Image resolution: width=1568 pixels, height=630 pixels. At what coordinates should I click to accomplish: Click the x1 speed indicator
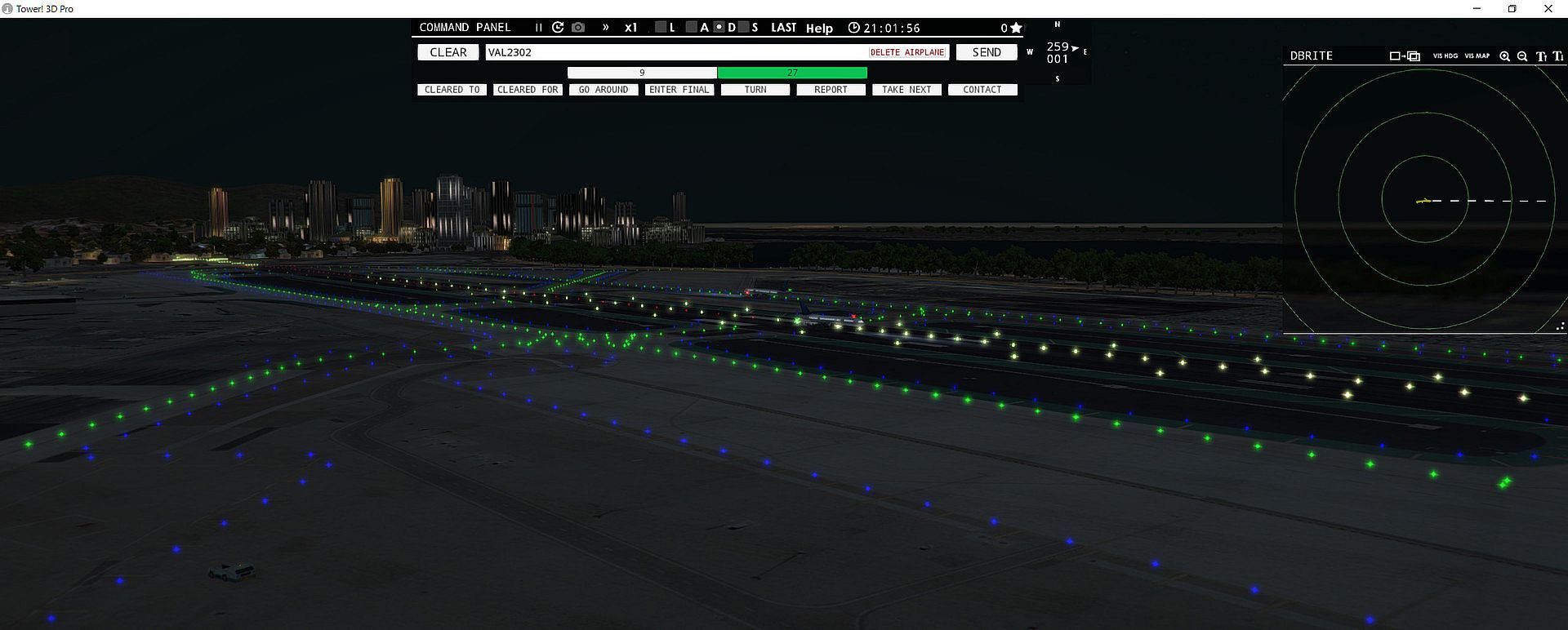coord(630,28)
